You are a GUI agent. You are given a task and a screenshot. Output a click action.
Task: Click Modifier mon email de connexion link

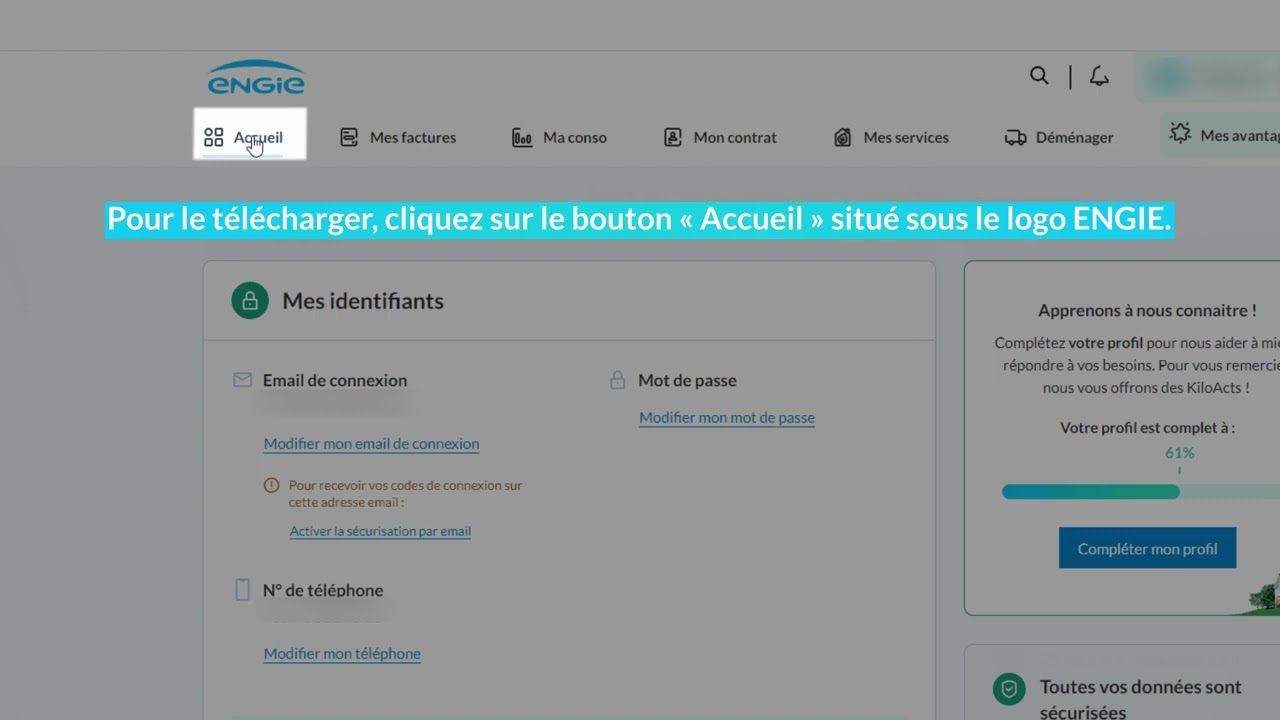pyautogui.click(x=371, y=444)
